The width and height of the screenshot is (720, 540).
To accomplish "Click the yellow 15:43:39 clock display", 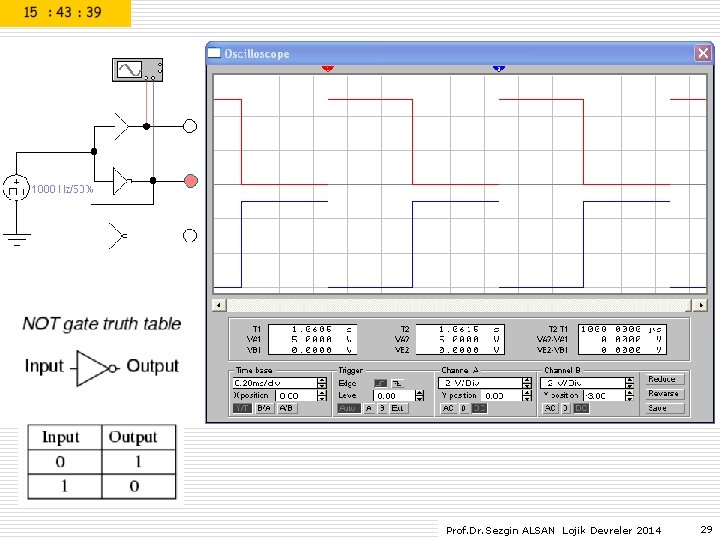I will pyautogui.click(x=65, y=13).
